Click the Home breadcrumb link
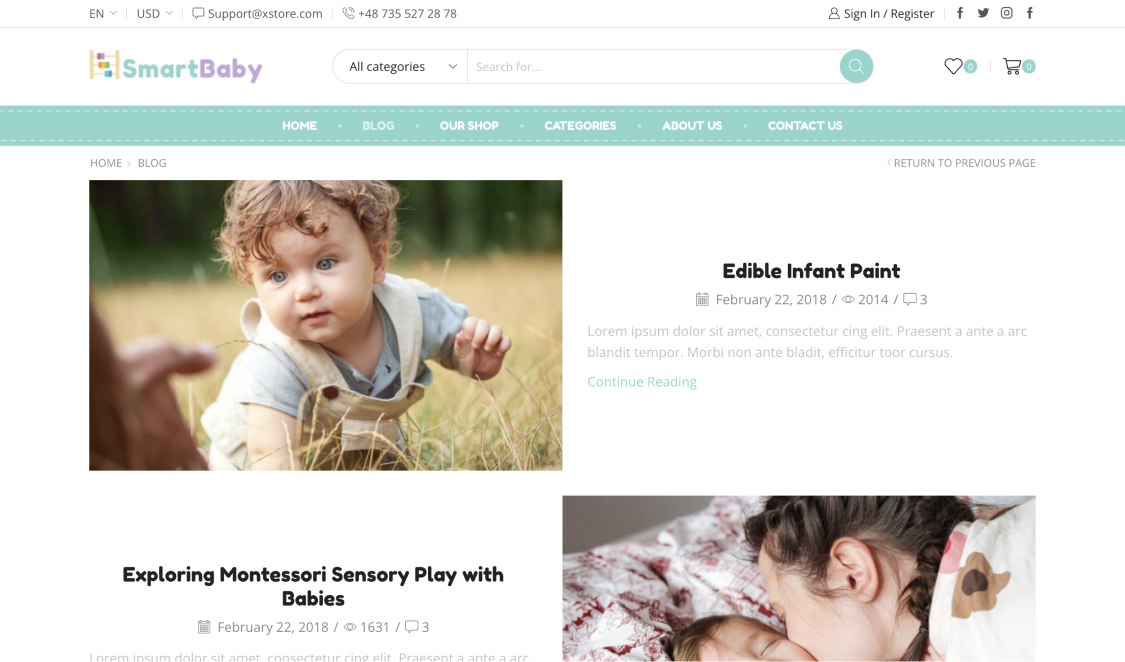 click(106, 163)
